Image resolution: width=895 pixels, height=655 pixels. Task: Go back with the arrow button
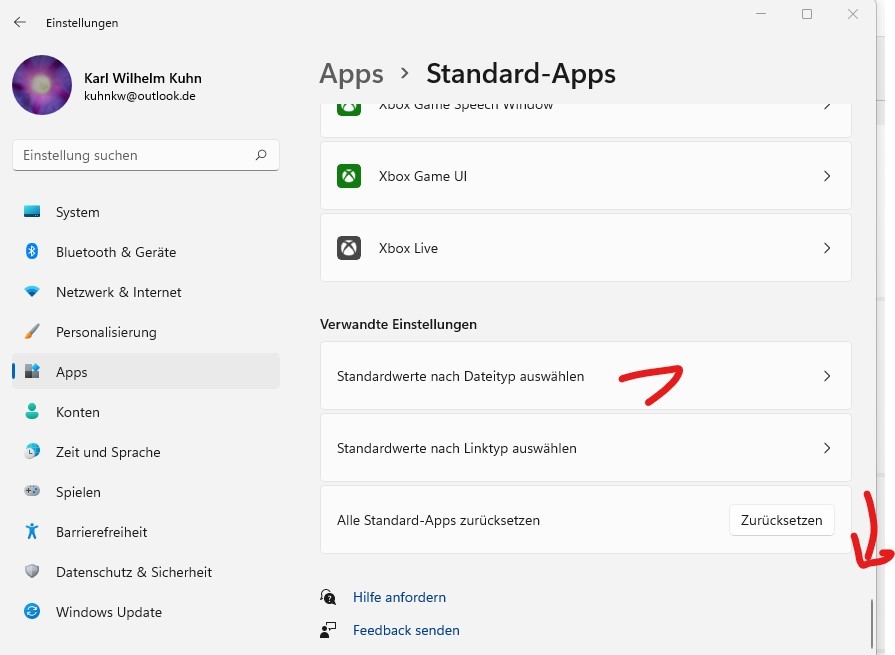tap(20, 22)
